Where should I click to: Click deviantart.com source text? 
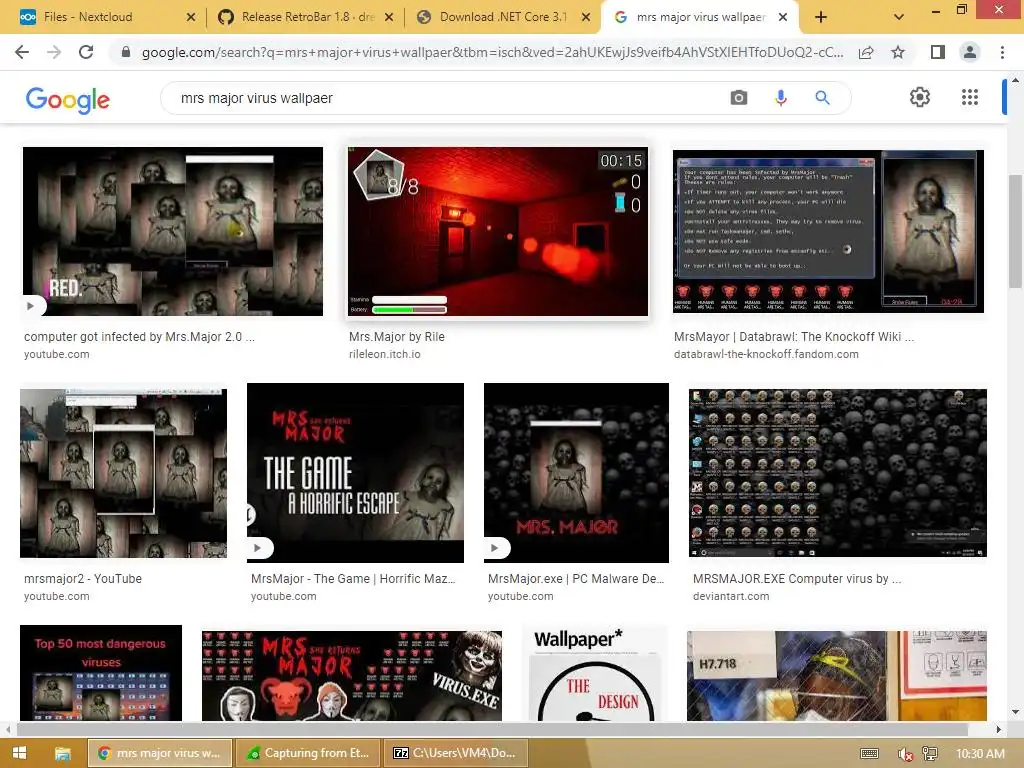coord(731,596)
